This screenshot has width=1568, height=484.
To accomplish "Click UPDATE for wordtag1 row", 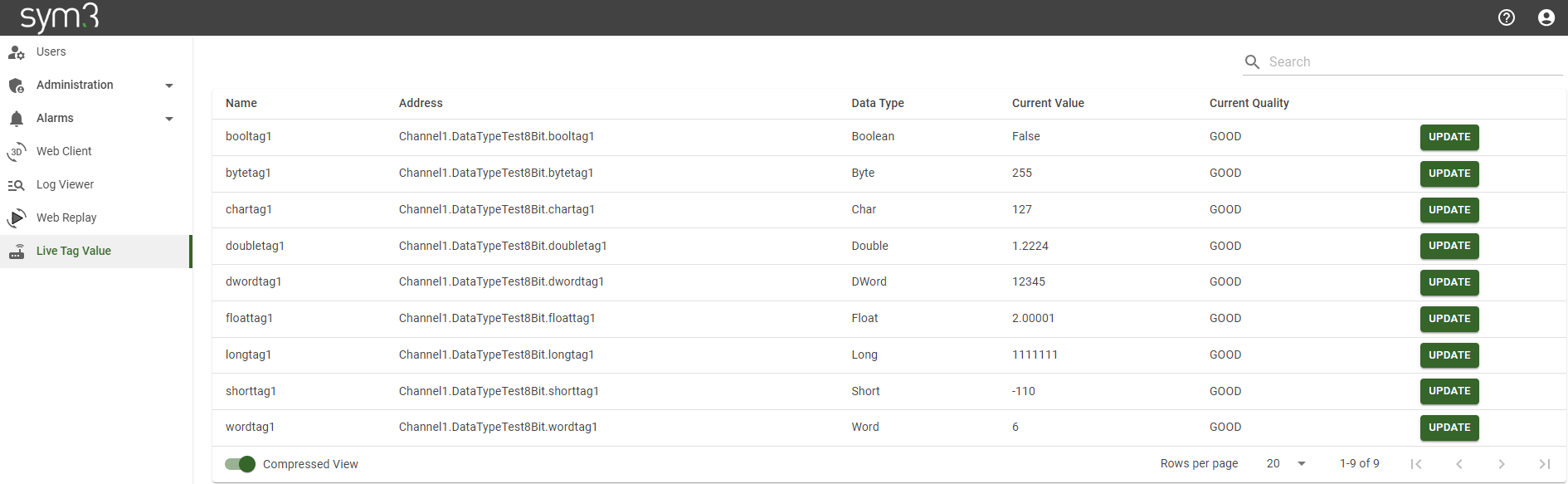I will click(1449, 428).
